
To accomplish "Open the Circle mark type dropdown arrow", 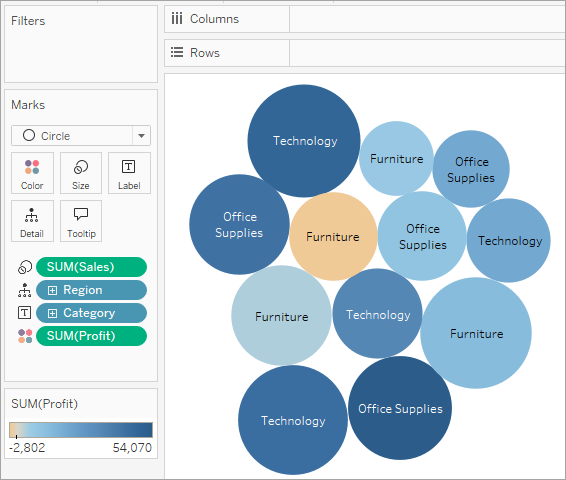I will click(x=142, y=136).
